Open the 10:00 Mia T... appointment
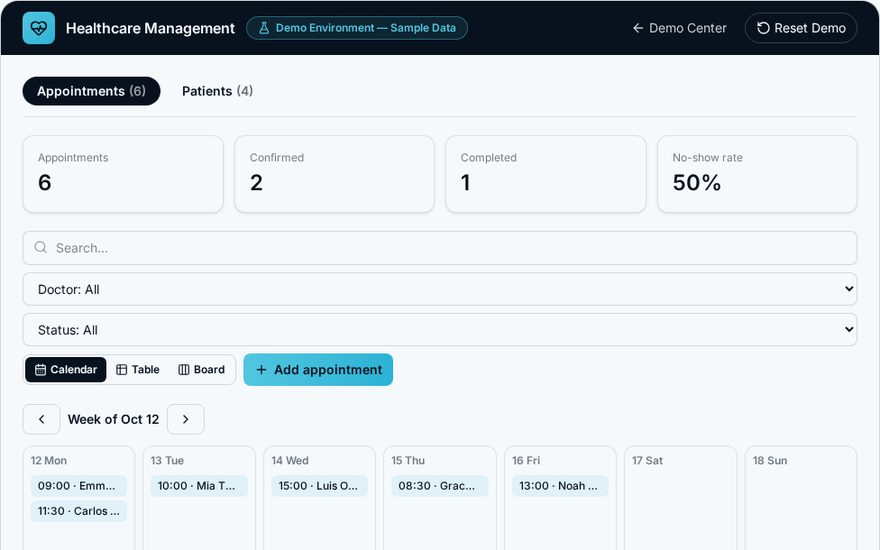 coord(199,486)
